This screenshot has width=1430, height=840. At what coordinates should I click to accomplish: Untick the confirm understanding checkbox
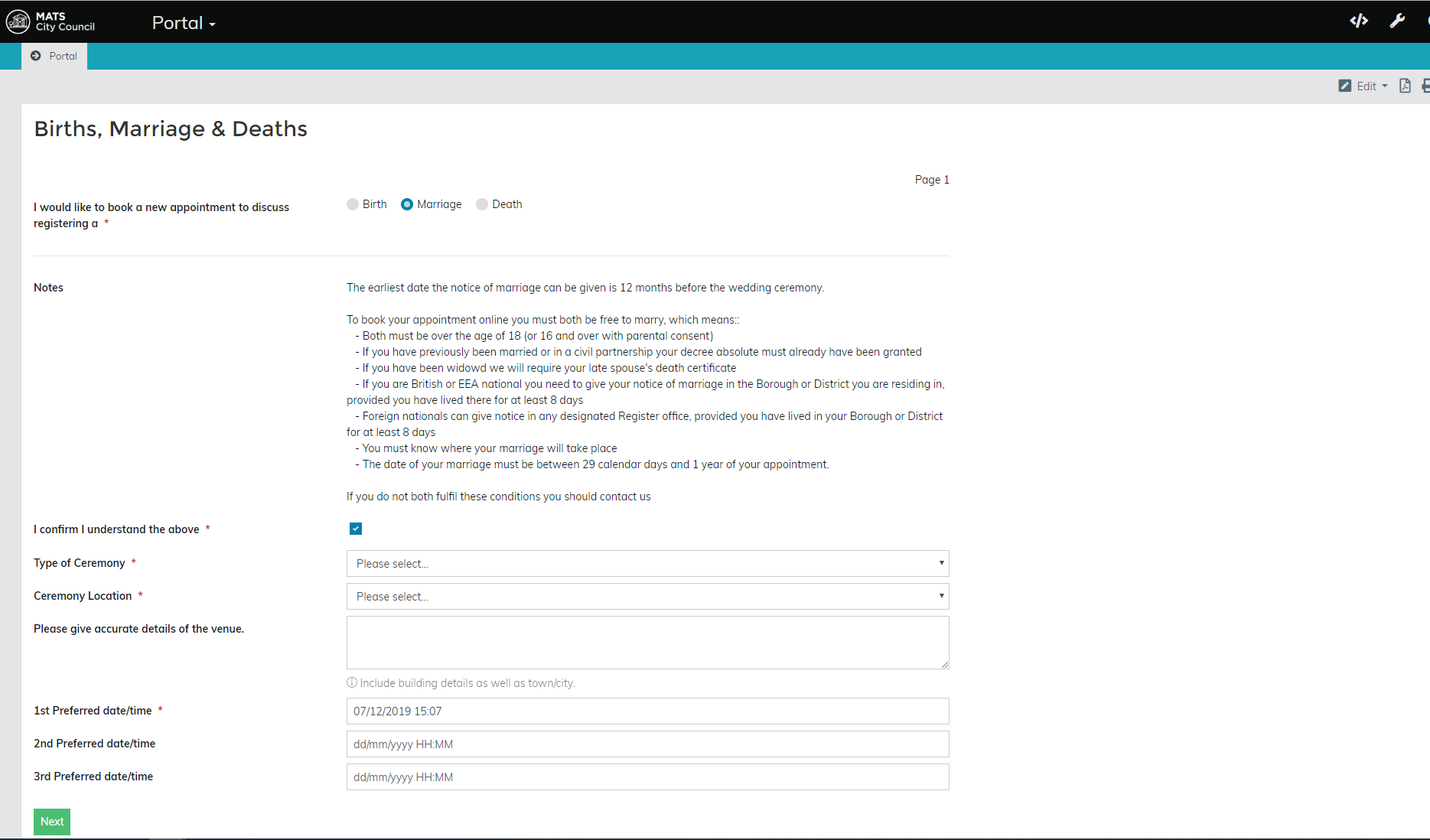click(x=356, y=529)
